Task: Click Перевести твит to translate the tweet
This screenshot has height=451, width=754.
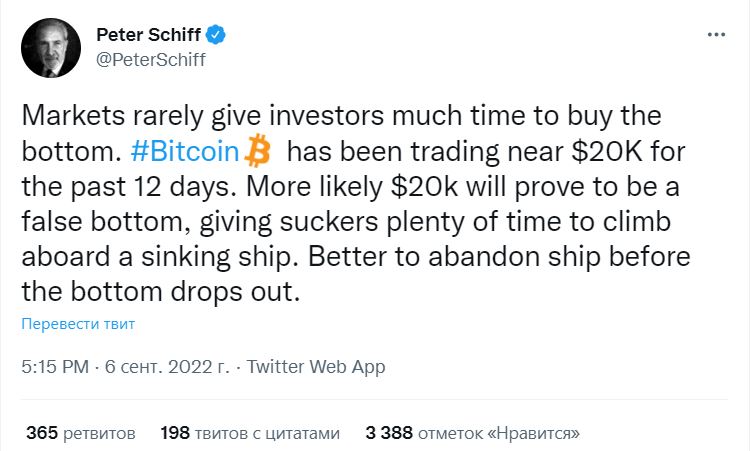Action: click(x=78, y=324)
